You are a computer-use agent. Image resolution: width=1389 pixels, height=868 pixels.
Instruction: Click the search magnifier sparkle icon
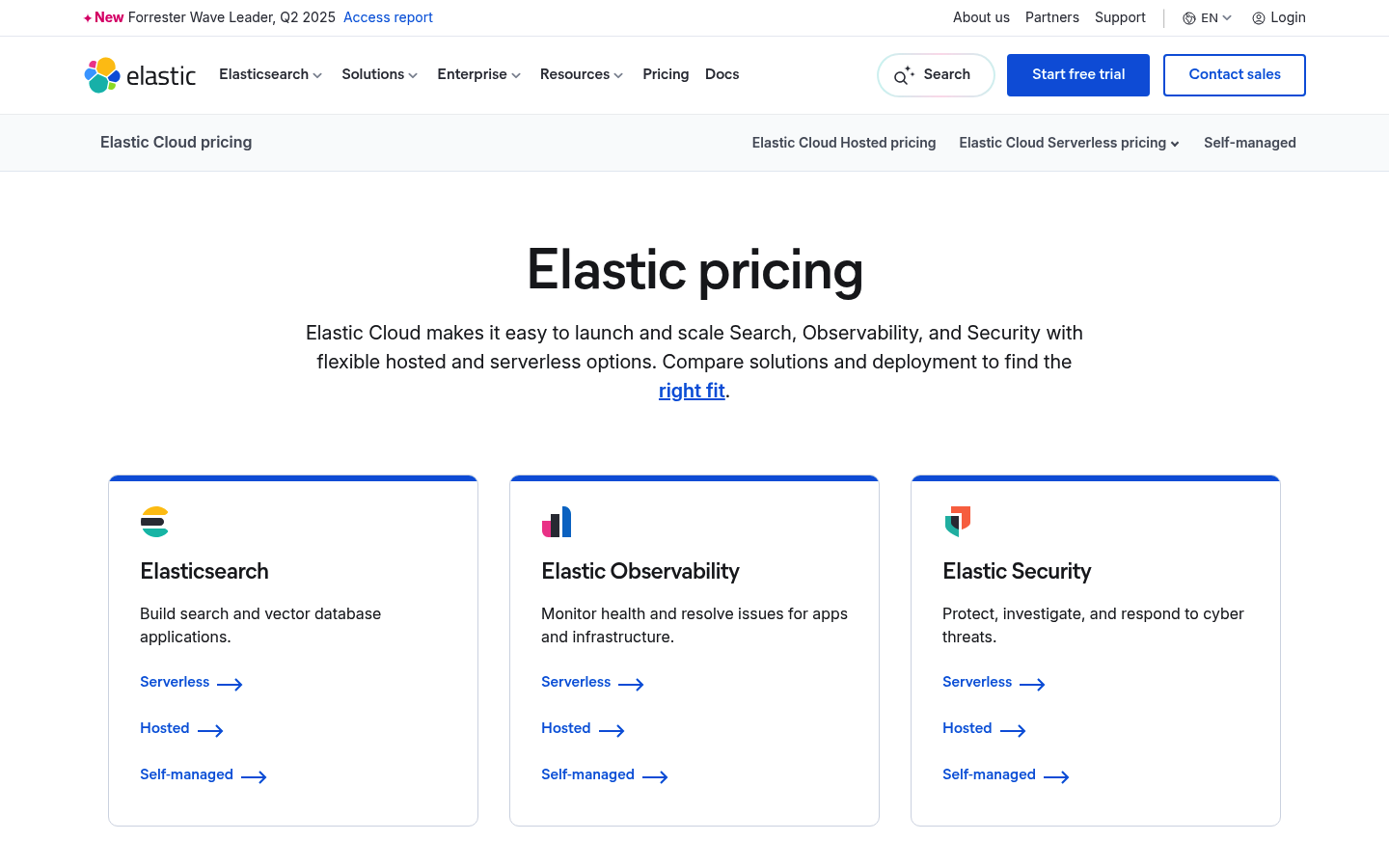tap(904, 75)
